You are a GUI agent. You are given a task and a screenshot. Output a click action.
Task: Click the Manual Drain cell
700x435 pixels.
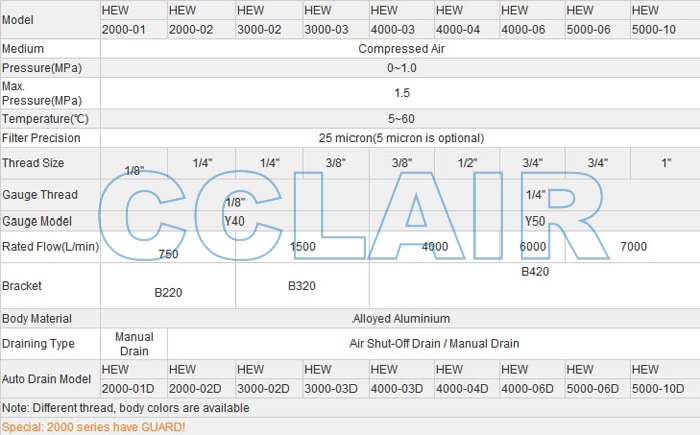tap(134, 344)
